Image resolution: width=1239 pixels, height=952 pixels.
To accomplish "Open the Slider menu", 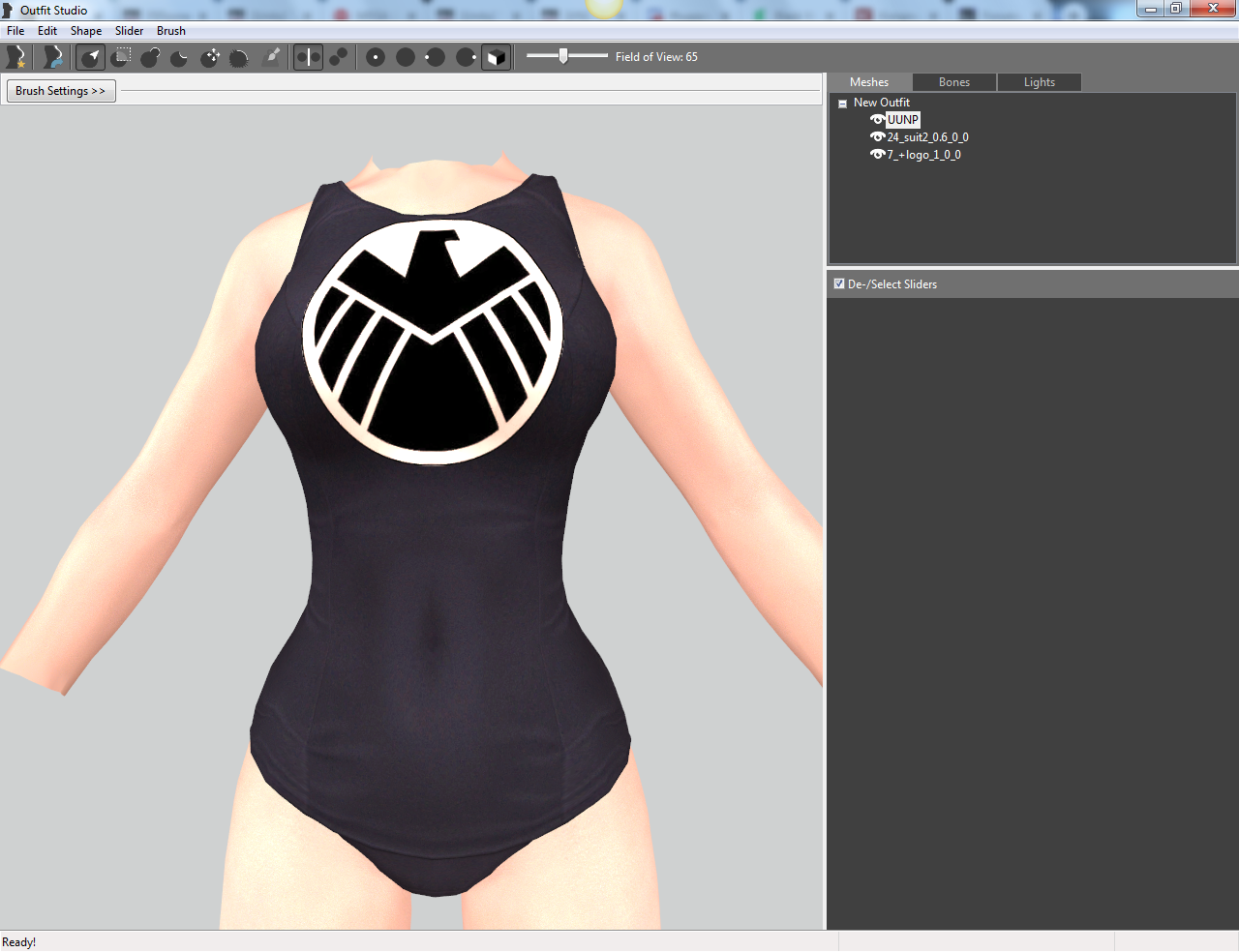I will pyautogui.click(x=130, y=31).
